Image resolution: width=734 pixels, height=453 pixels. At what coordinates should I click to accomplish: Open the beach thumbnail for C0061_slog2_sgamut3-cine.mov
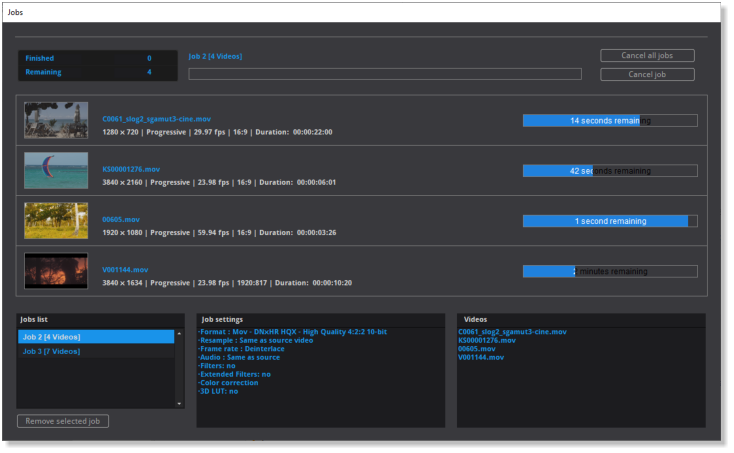tap(56, 120)
